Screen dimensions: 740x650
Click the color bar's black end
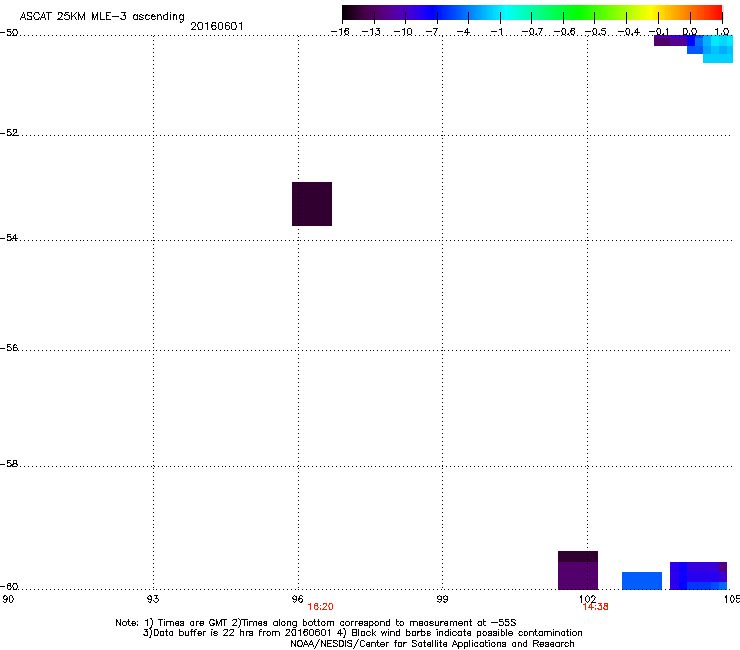click(349, 12)
